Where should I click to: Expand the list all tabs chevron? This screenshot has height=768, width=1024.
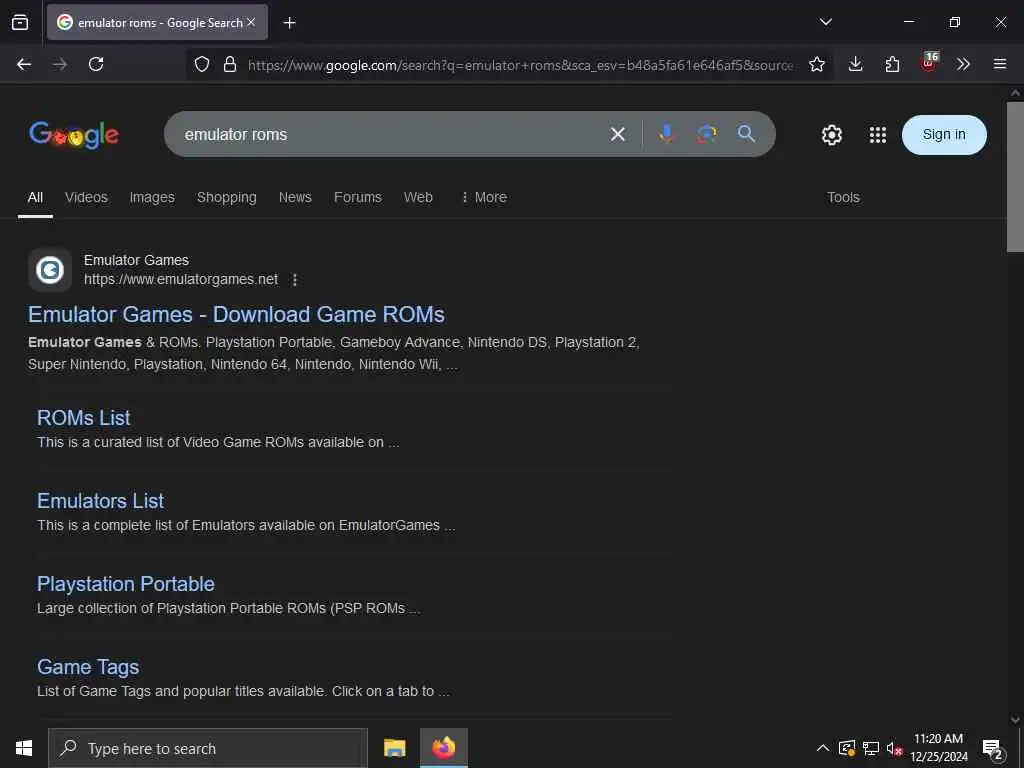click(825, 22)
